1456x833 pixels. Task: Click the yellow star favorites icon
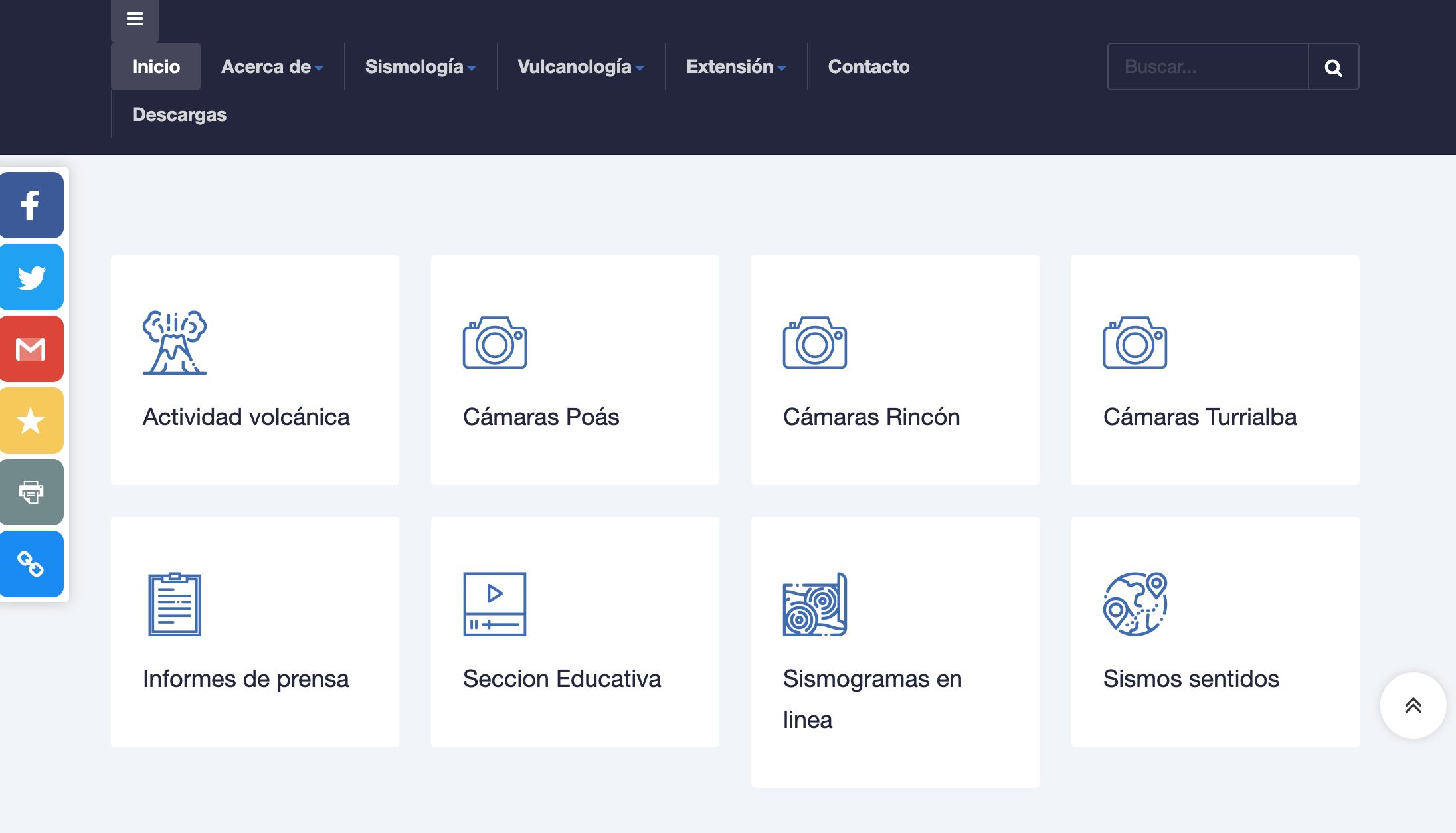[31, 420]
